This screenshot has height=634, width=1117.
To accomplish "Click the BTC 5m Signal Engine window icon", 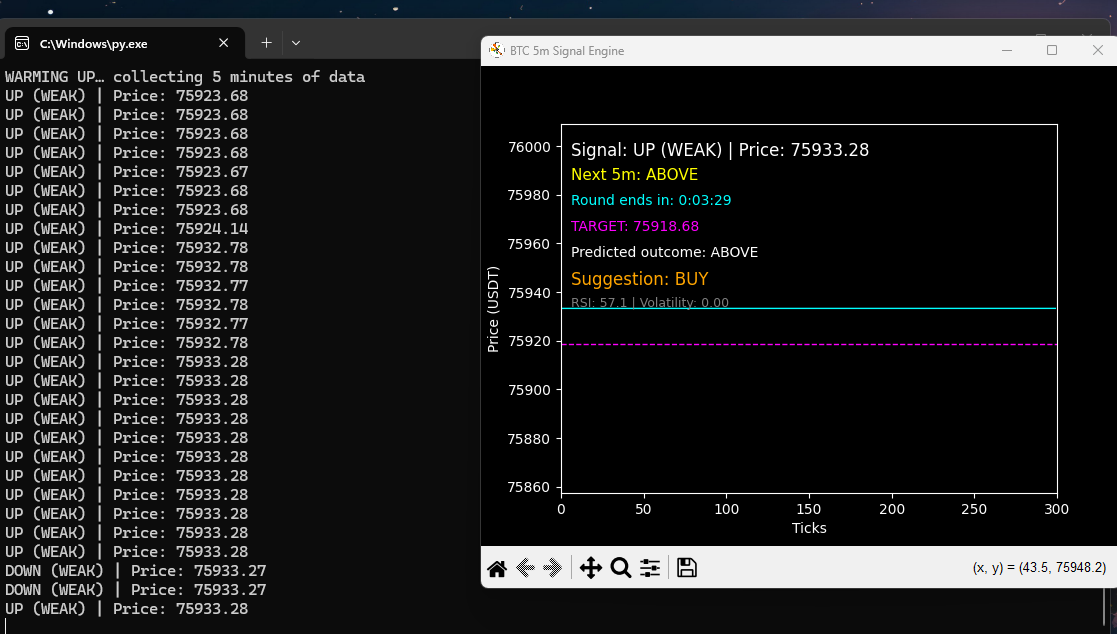I will tap(496, 50).
